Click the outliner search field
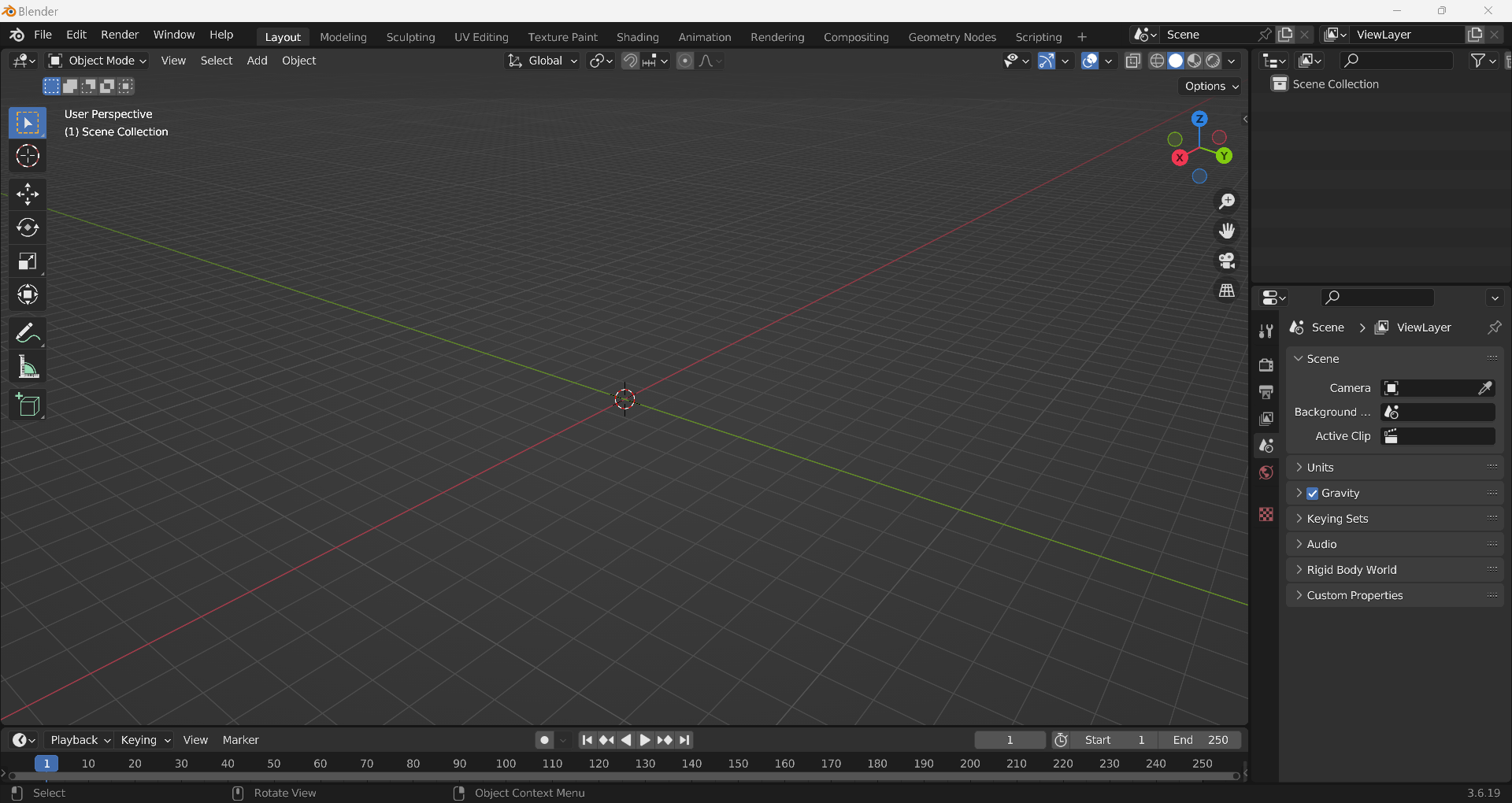 click(x=1396, y=61)
